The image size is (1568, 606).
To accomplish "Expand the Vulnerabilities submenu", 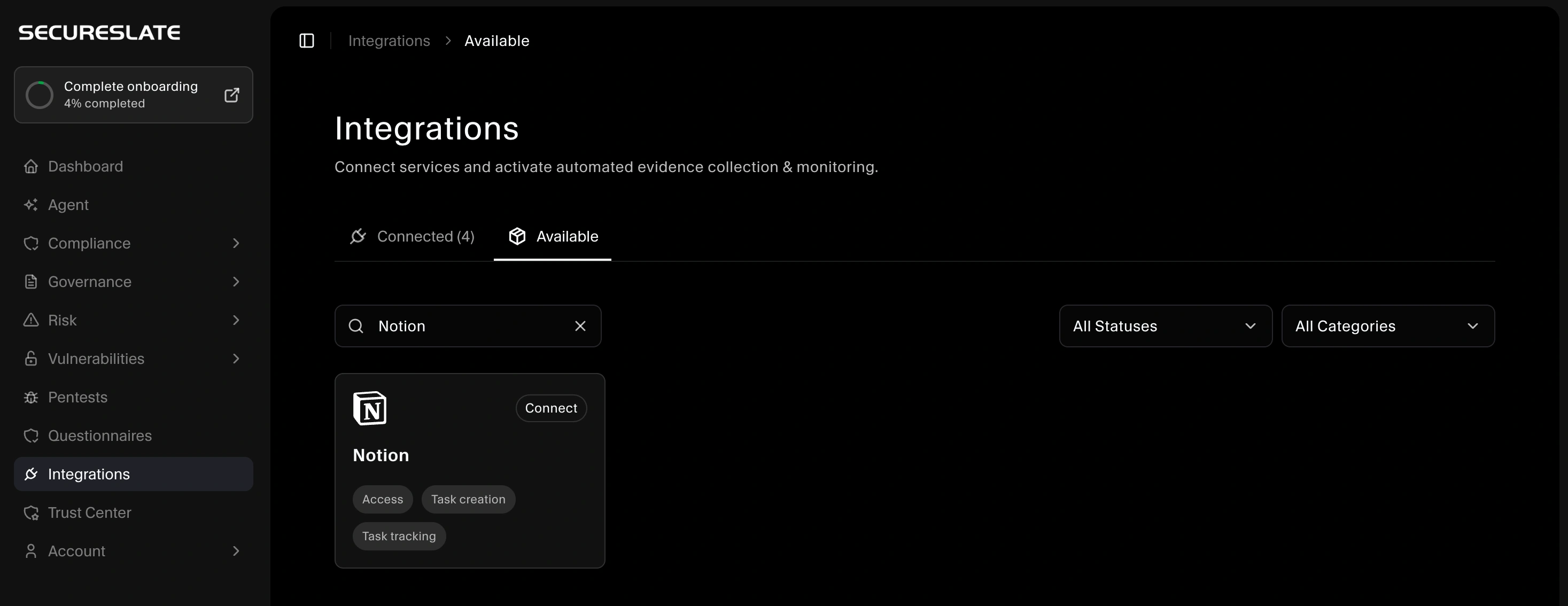I will [x=236, y=359].
